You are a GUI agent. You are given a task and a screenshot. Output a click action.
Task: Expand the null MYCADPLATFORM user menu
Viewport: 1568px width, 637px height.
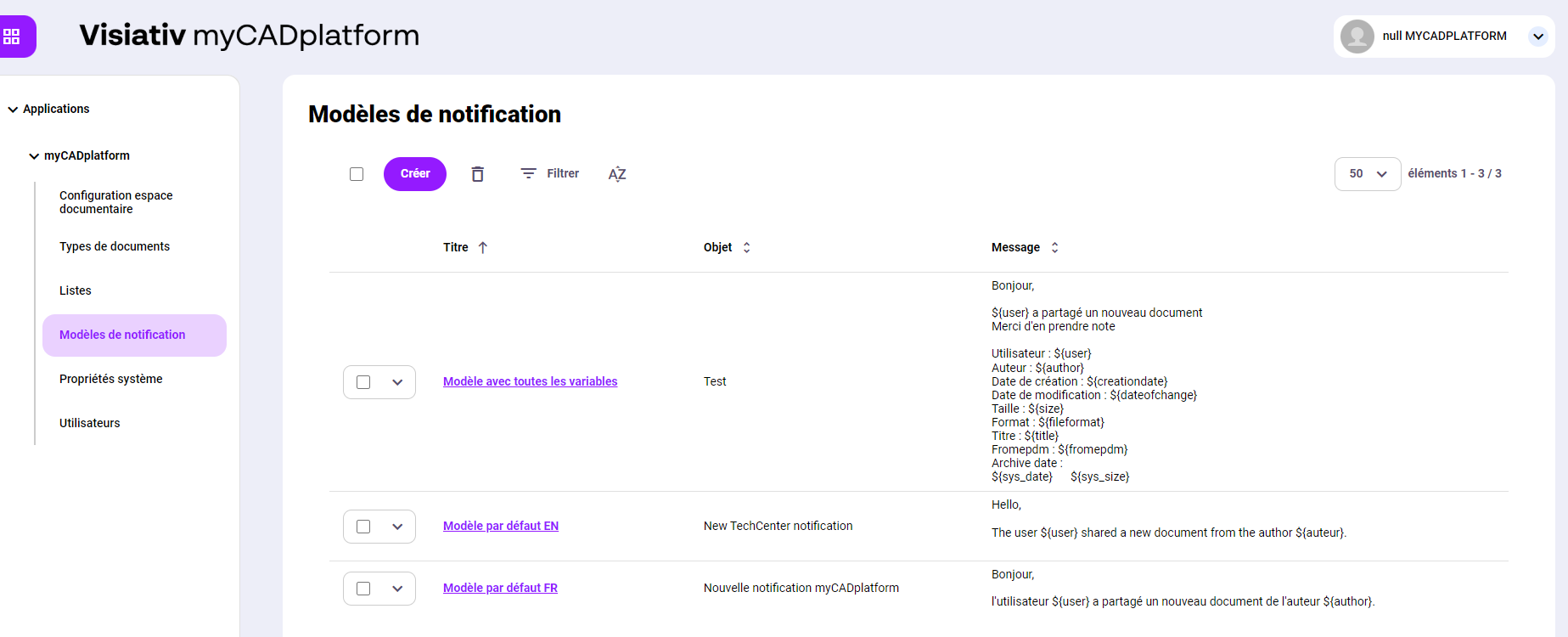coord(1537,37)
